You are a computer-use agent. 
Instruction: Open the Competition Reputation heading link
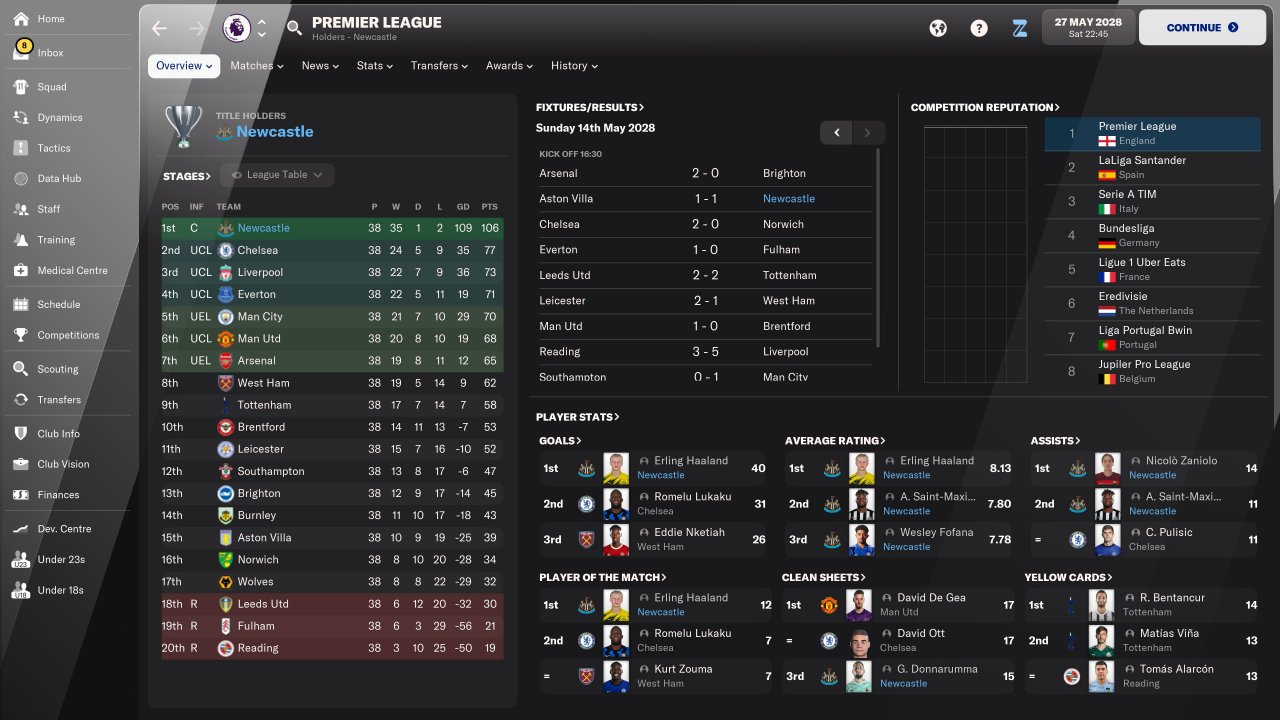(985, 107)
